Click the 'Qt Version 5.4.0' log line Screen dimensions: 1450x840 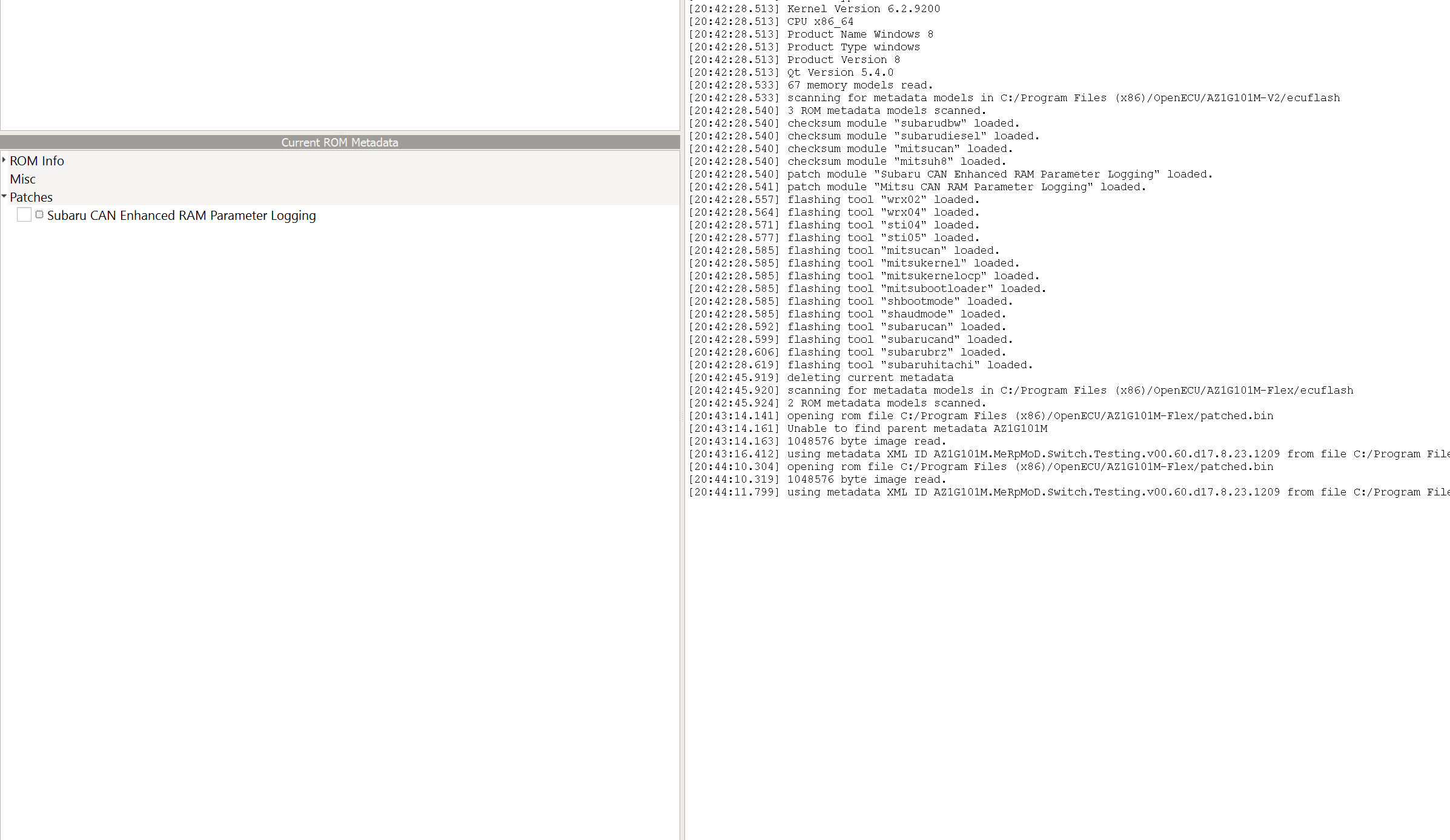coord(840,73)
